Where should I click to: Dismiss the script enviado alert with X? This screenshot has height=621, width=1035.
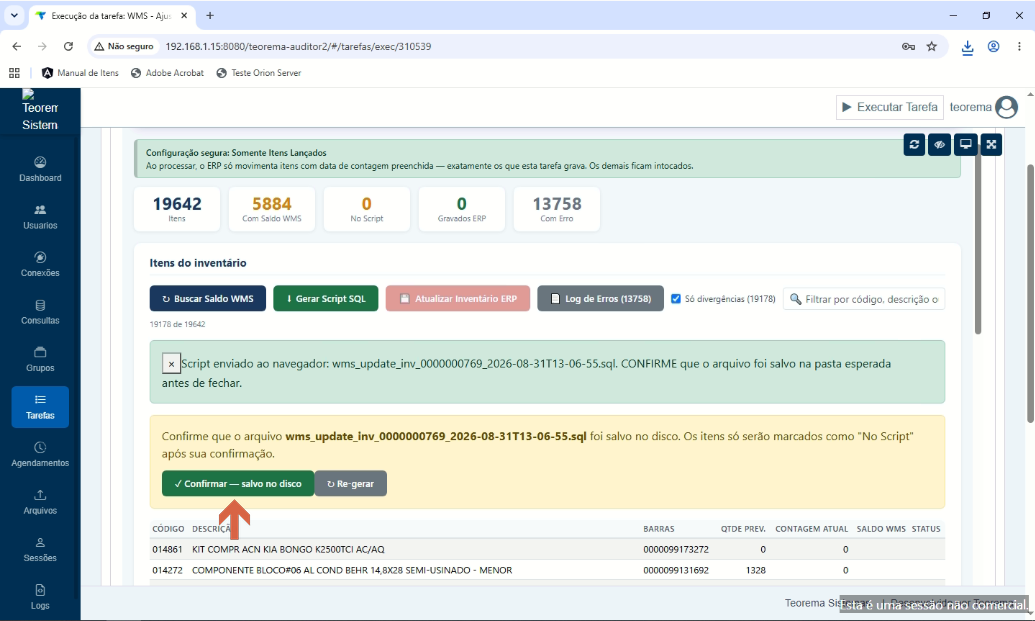171,364
